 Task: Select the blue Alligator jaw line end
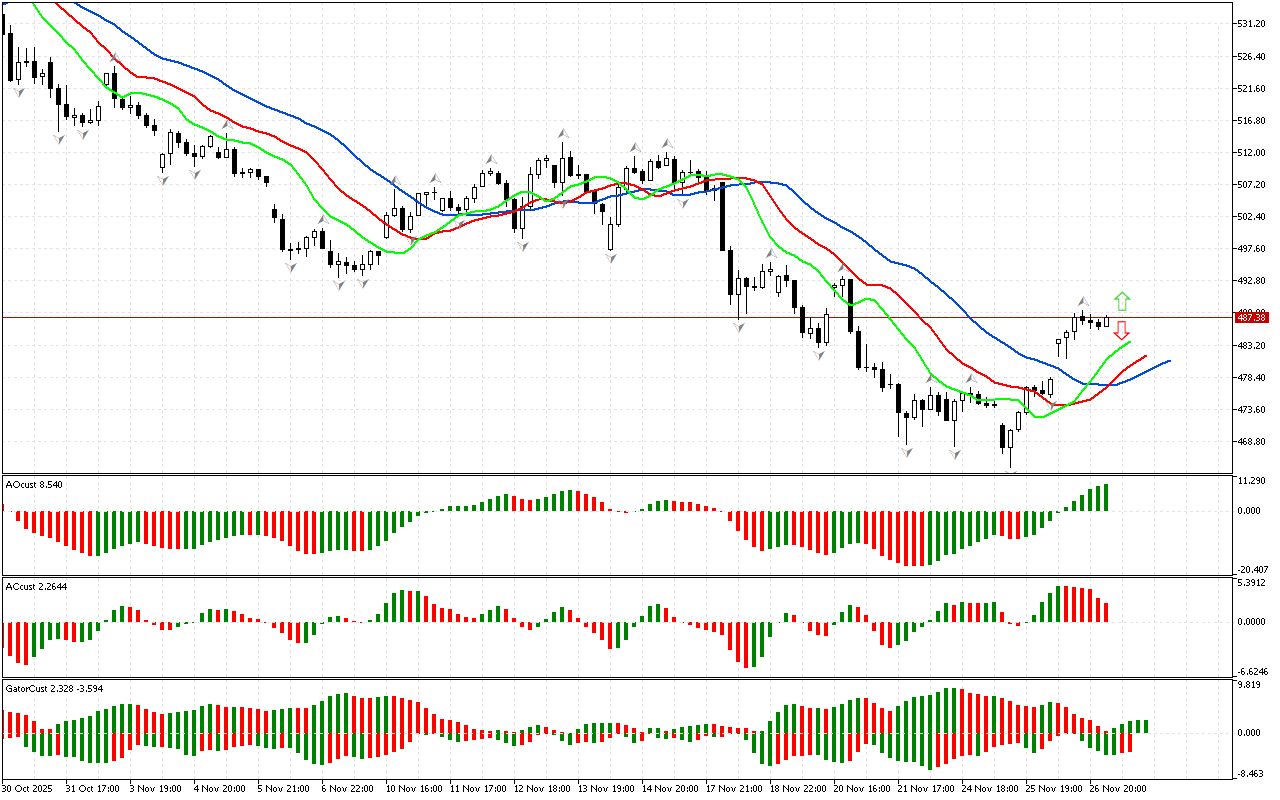[x=1168, y=361]
